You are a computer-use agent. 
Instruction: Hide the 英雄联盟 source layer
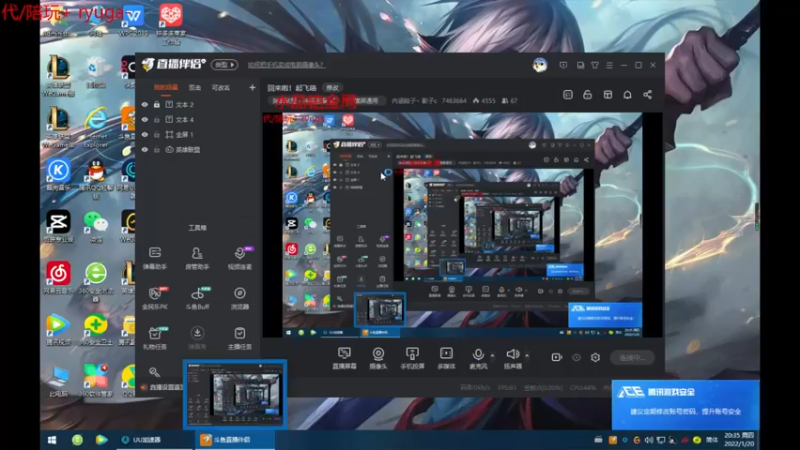(145, 149)
